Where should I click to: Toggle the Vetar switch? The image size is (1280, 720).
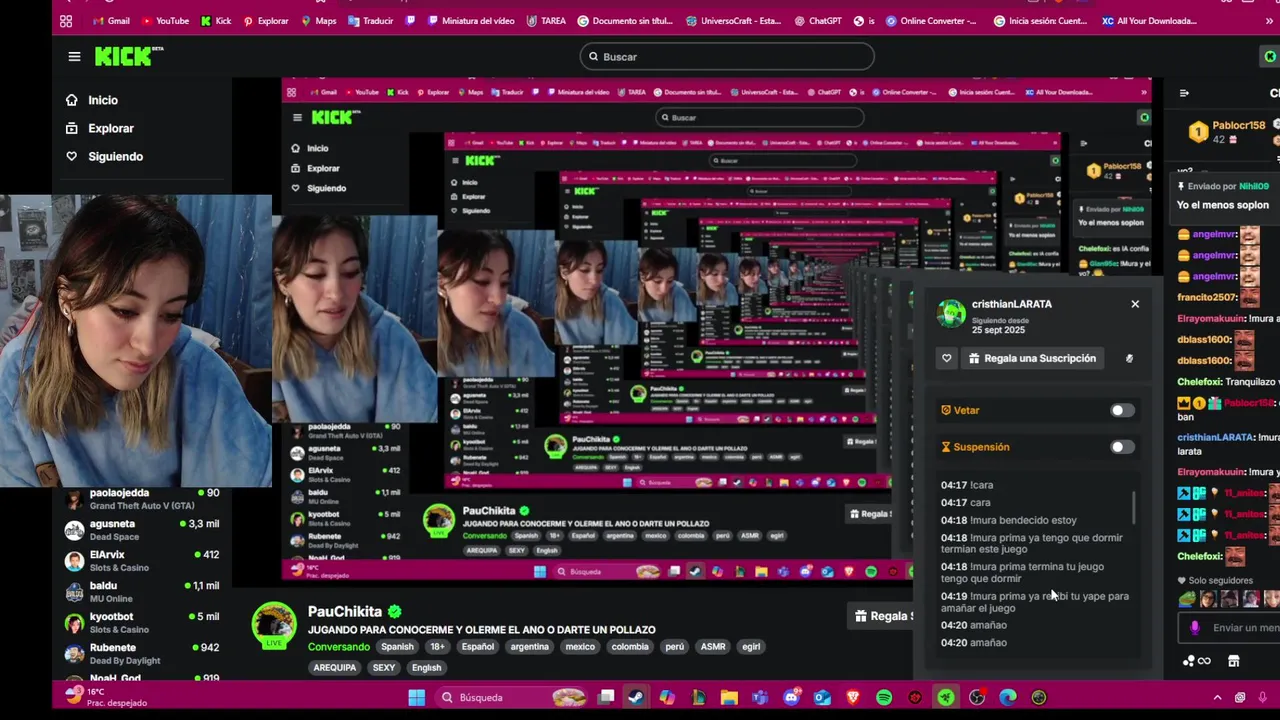coord(1122,410)
